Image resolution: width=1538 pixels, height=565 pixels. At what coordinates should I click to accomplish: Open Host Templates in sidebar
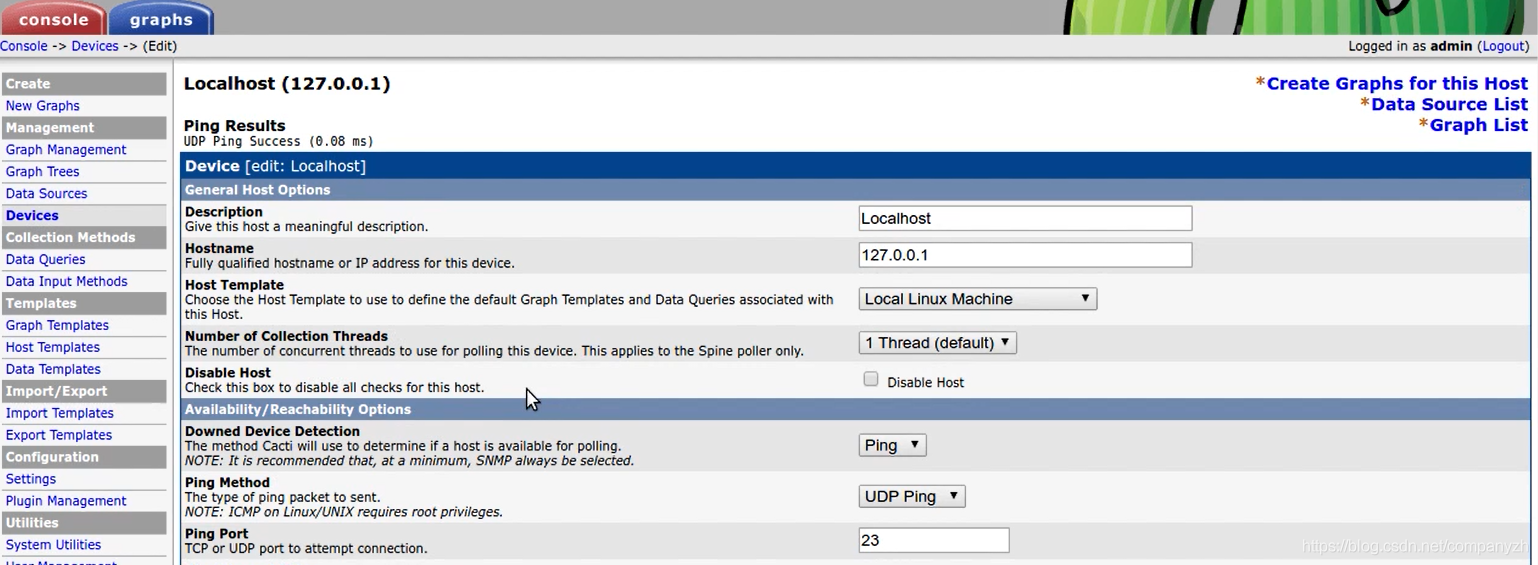52,347
